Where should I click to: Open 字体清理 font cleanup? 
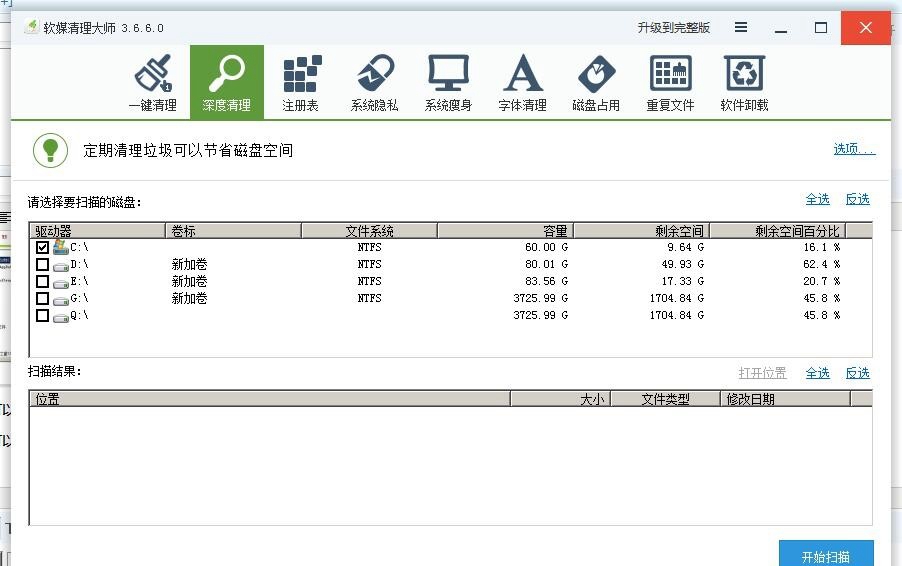pyautogui.click(x=522, y=82)
